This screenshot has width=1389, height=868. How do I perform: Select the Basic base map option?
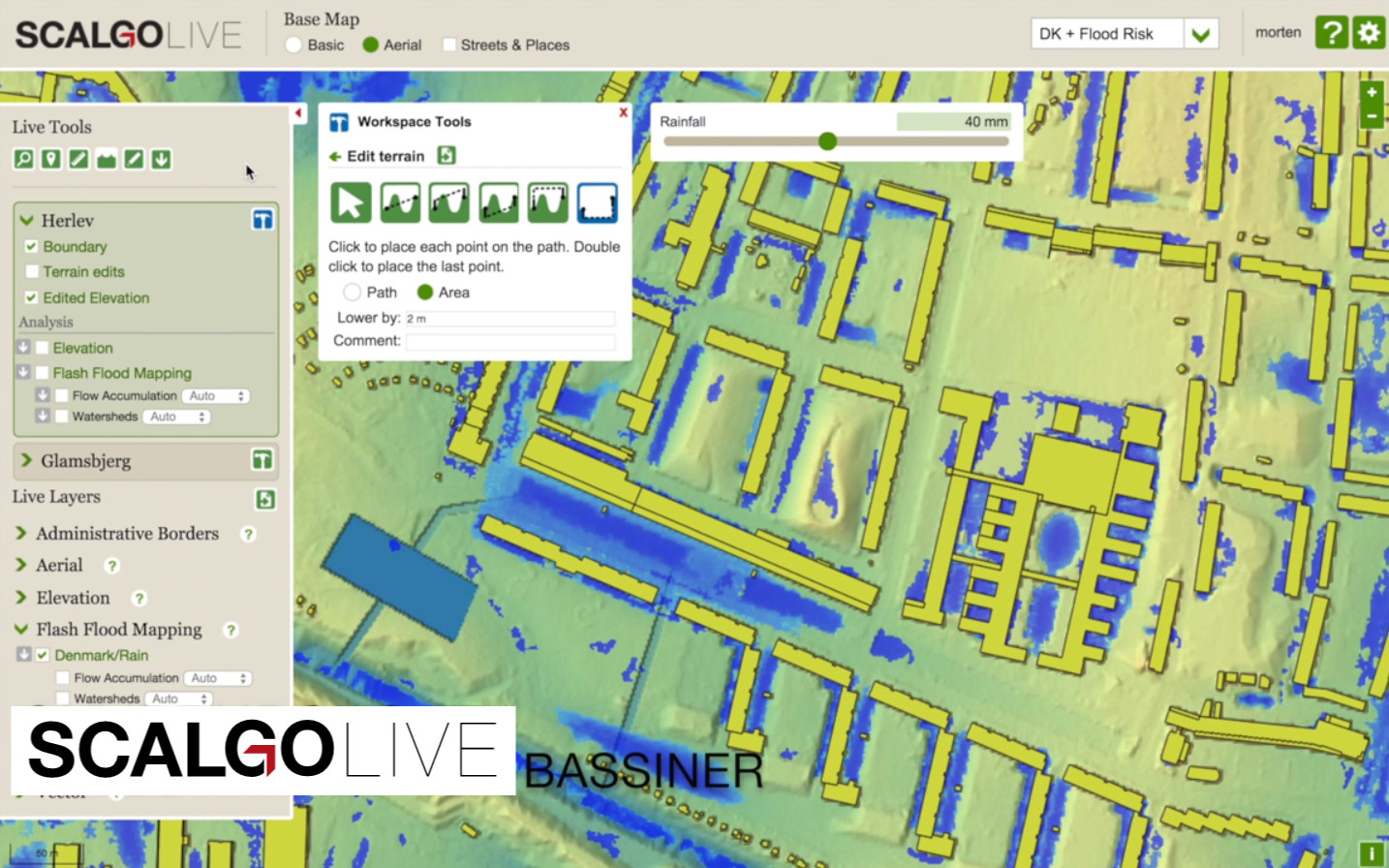pyautogui.click(x=293, y=46)
